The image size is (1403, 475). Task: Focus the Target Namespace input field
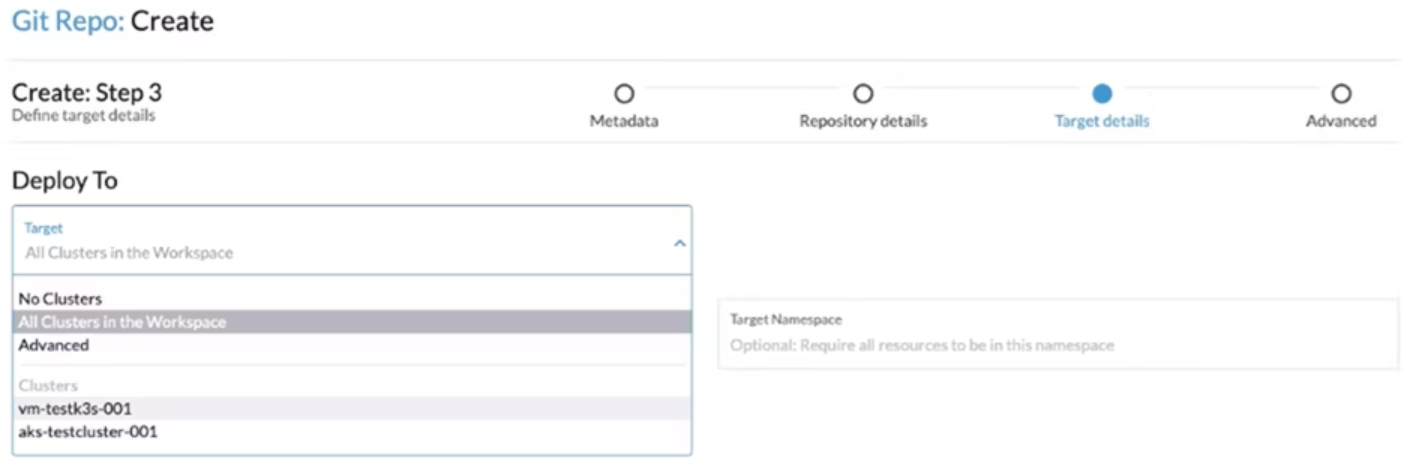pos(1056,346)
